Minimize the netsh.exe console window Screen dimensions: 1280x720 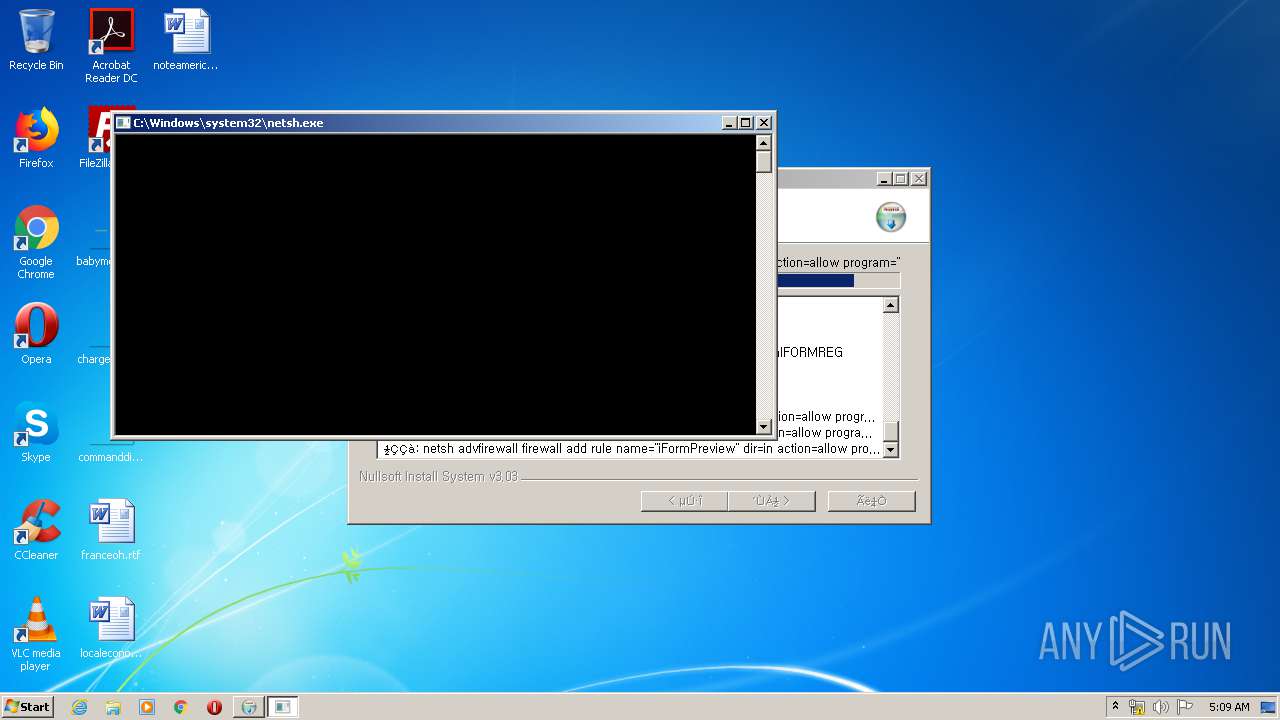(x=729, y=123)
